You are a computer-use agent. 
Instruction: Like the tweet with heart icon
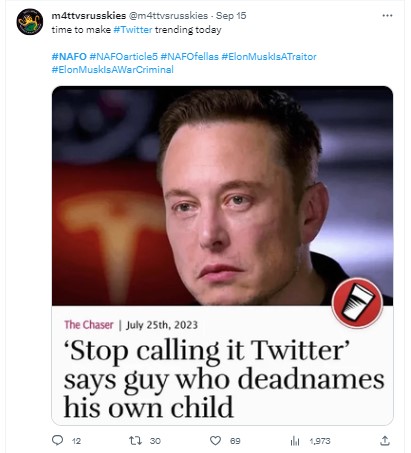tap(215, 441)
